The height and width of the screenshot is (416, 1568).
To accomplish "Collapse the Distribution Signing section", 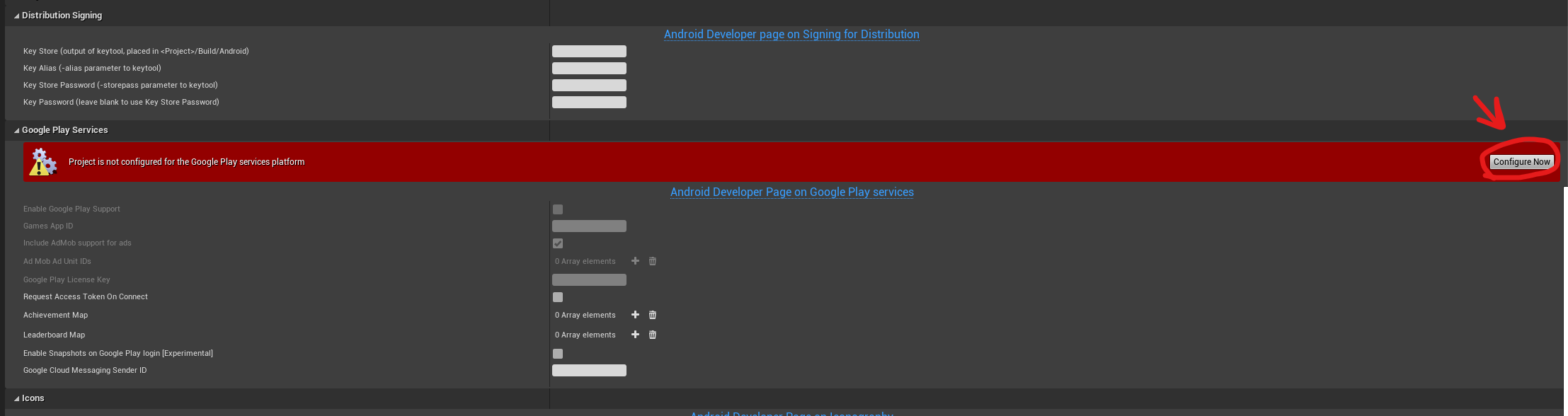I will [x=16, y=16].
